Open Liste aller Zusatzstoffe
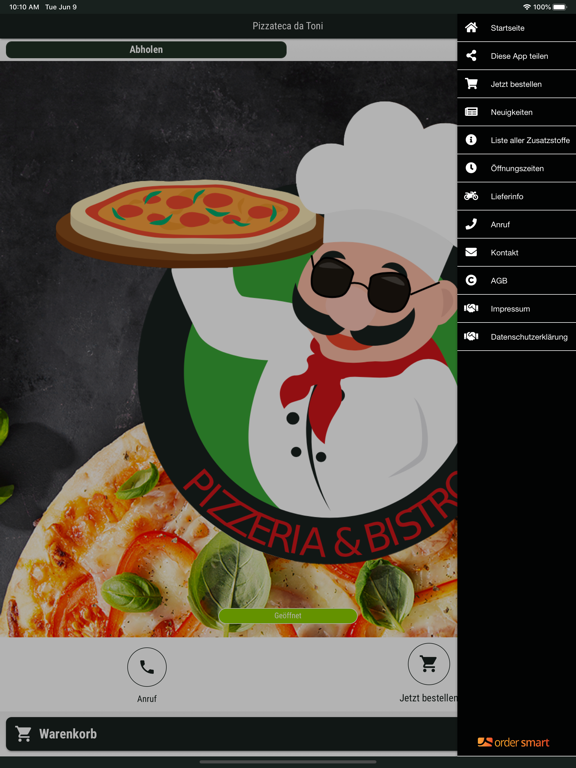This screenshot has height=768, width=576. tap(517, 140)
